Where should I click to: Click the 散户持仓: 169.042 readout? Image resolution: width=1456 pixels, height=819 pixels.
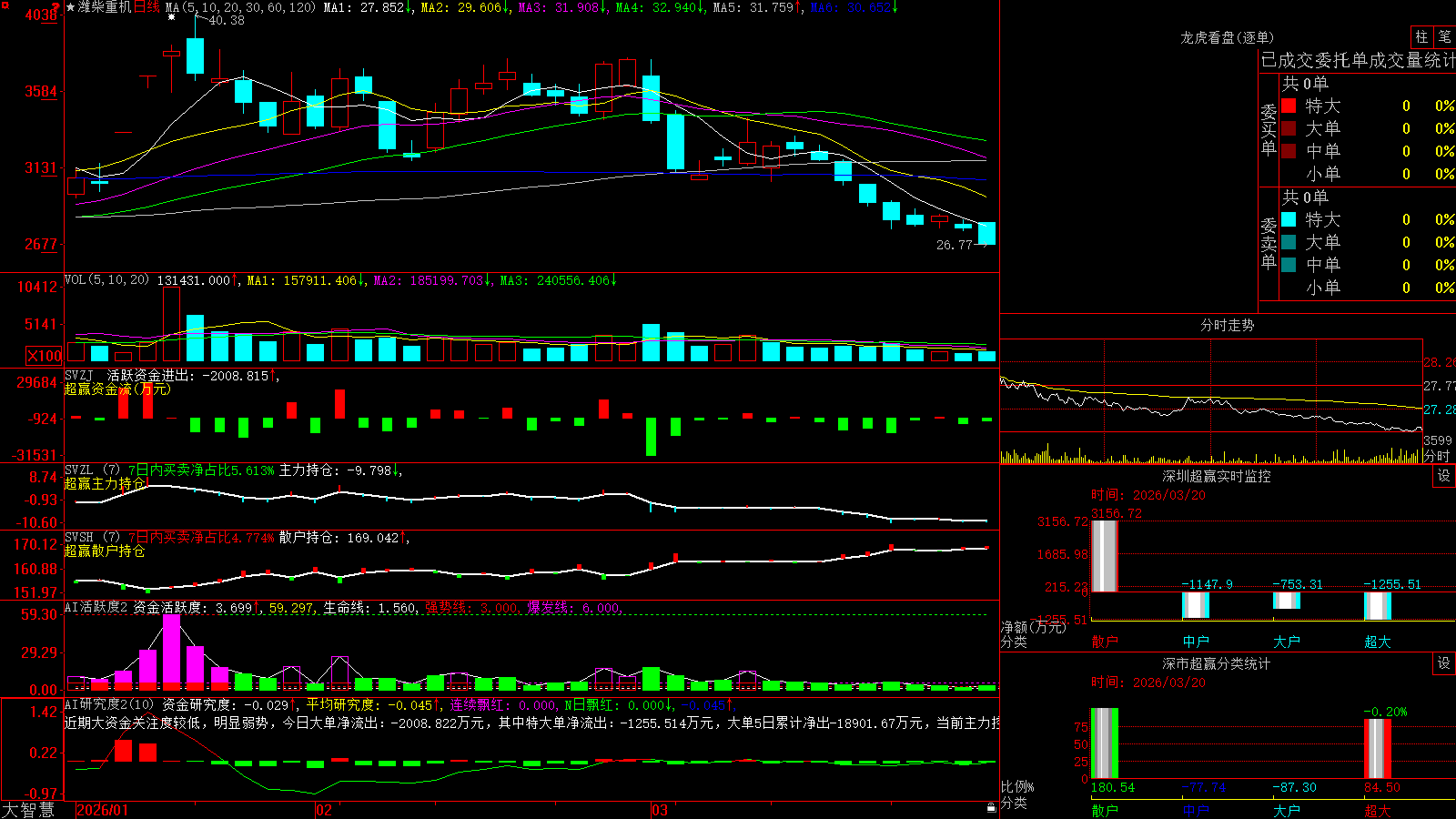click(x=339, y=538)
